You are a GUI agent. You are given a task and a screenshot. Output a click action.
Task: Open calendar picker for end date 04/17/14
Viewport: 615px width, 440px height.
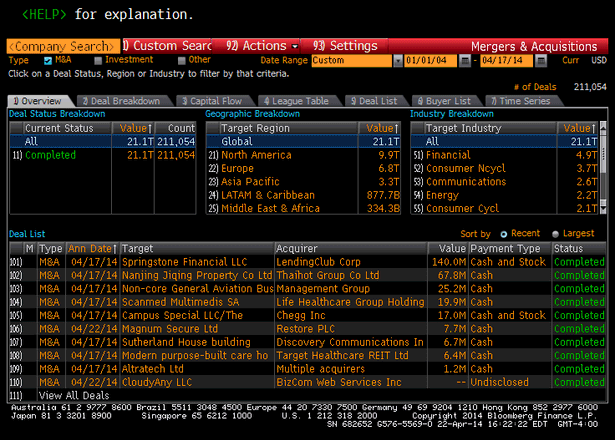click(540, 60)
